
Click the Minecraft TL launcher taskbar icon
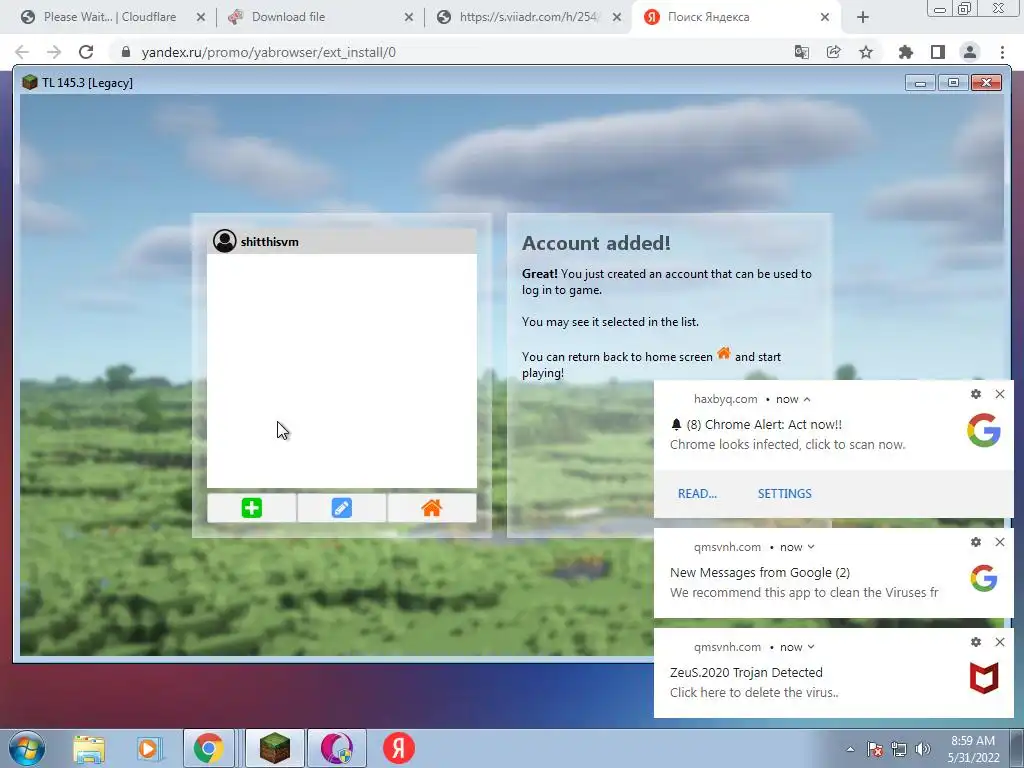274,748
